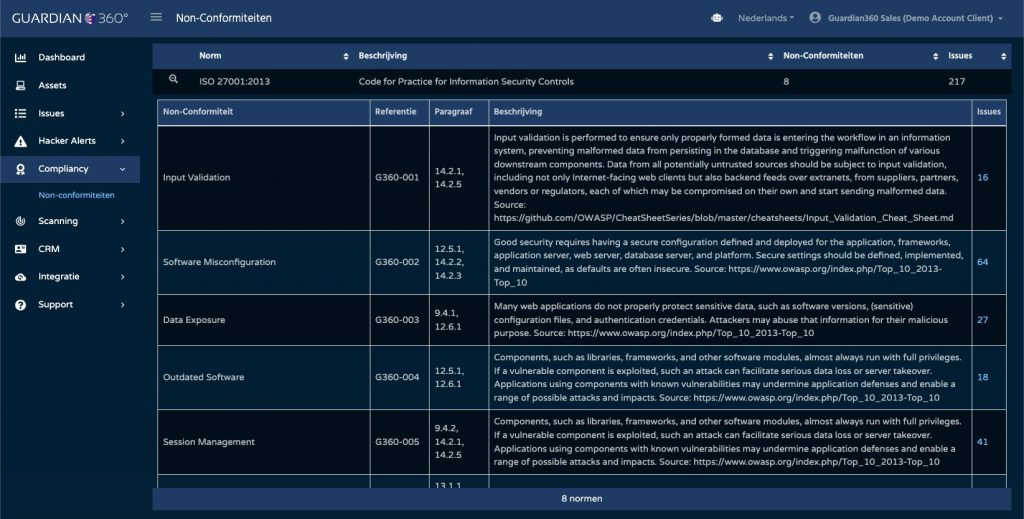Open the 41 issues link for Session Management

point(982,442)
